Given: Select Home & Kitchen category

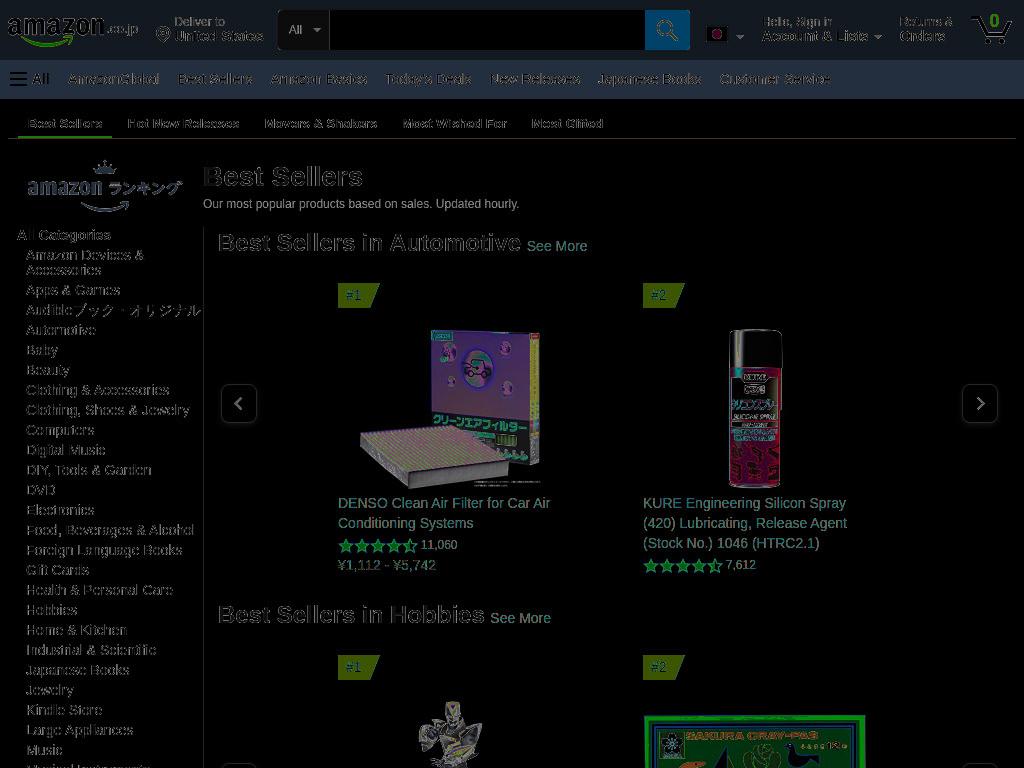Looking at the screenshot, I should (x=76, y=630).
